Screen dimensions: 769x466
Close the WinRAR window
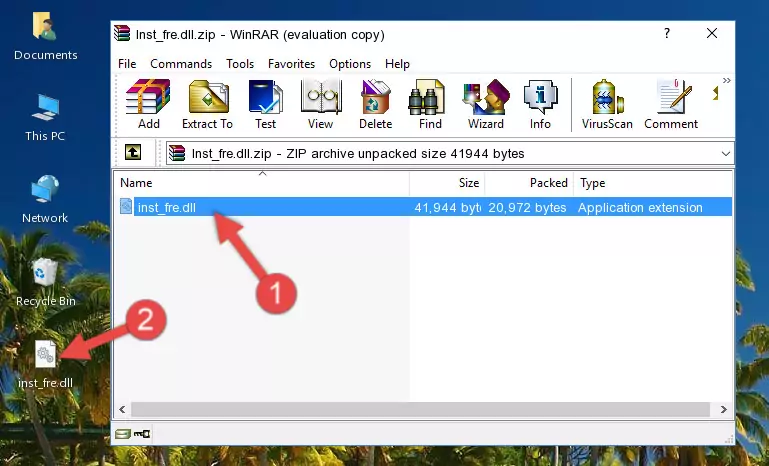click(x=712, y=33)
